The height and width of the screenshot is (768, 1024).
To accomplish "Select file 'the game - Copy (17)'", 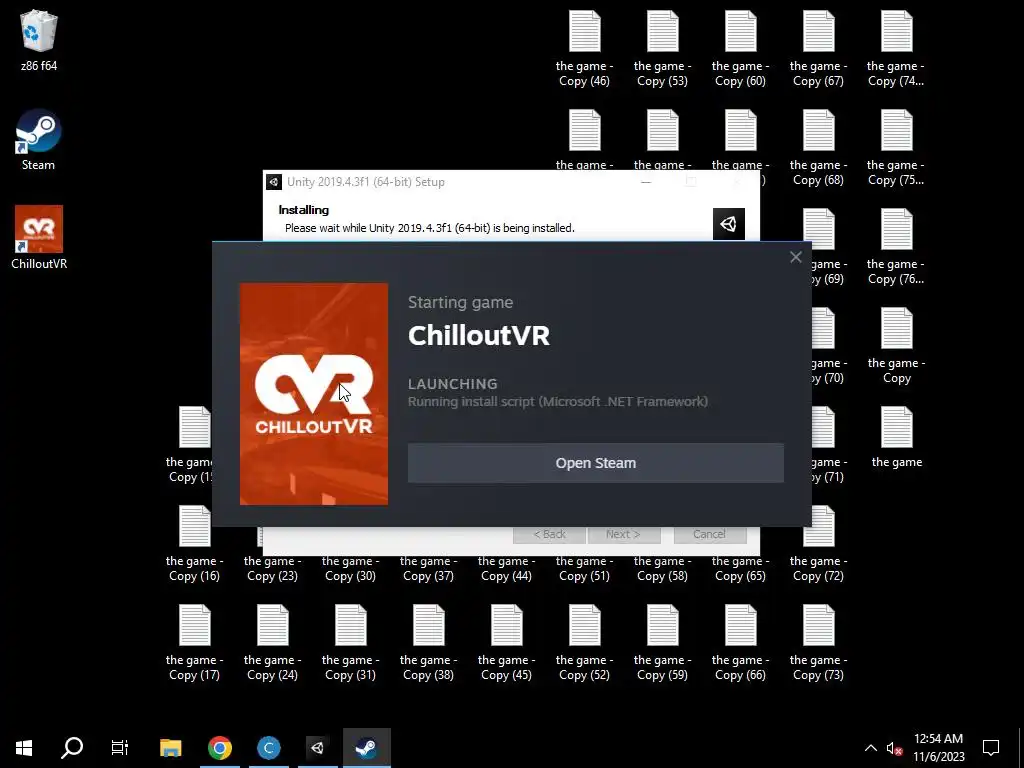I will click(x=194, y=643).
